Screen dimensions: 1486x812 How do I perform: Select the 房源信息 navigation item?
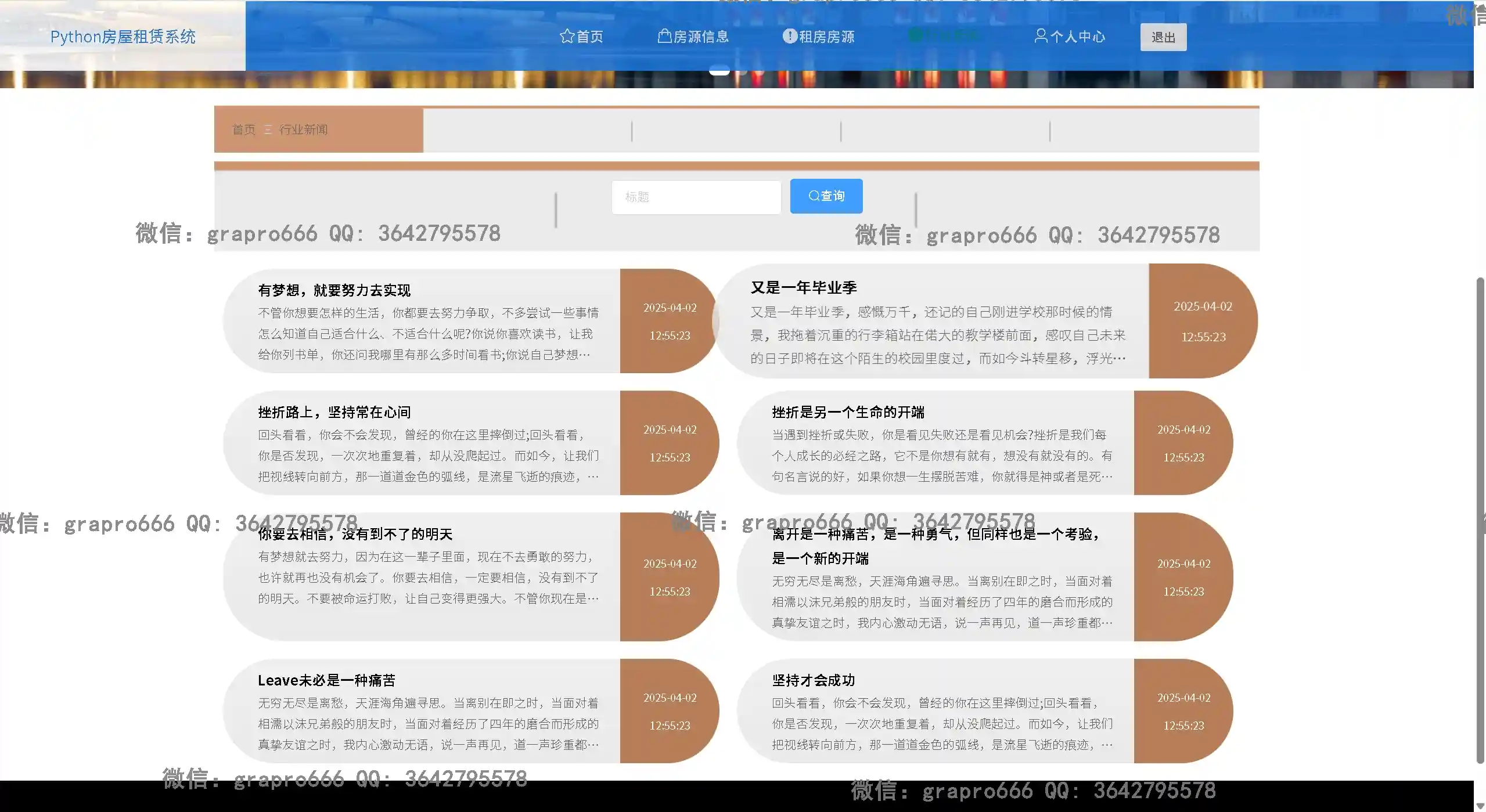pos(700,36)
